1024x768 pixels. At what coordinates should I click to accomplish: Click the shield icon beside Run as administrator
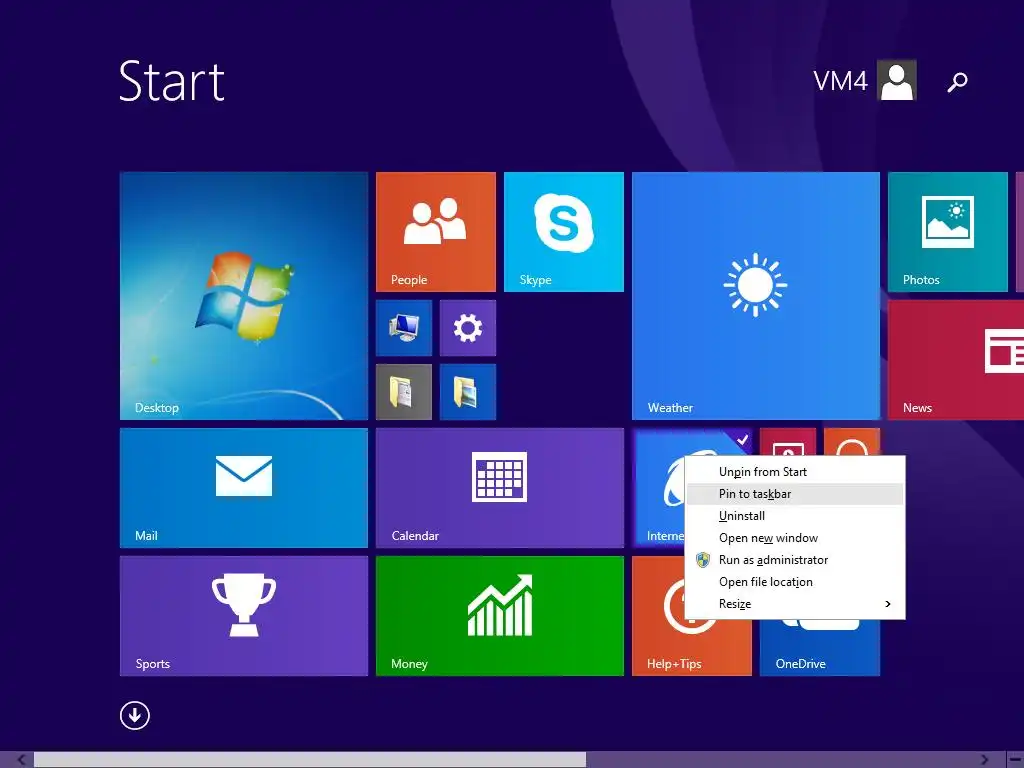(703, 560)
